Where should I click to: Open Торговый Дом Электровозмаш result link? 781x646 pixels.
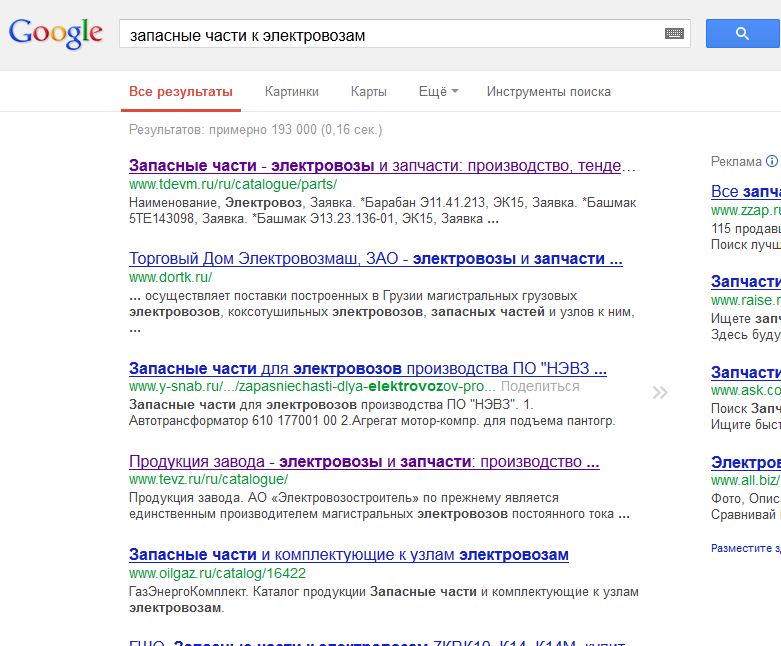coord(376,258)
